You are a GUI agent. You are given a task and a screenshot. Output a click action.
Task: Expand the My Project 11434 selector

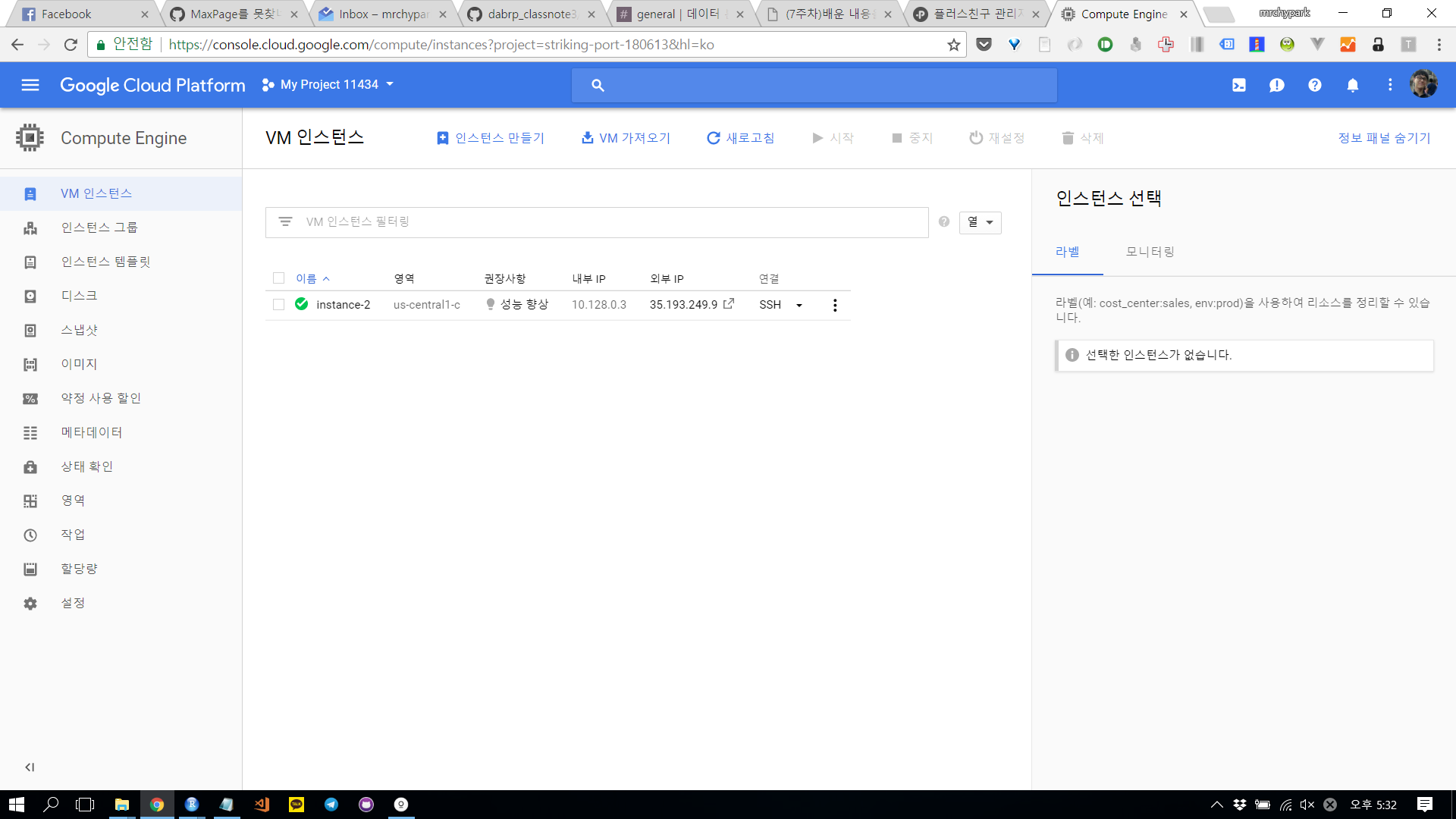328,84
